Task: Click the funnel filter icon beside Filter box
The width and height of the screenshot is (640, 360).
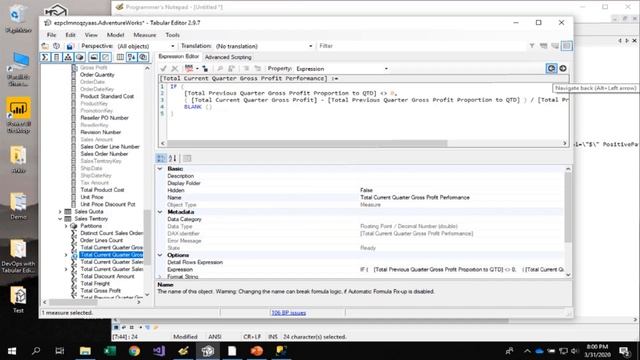Action: [532, 46]
